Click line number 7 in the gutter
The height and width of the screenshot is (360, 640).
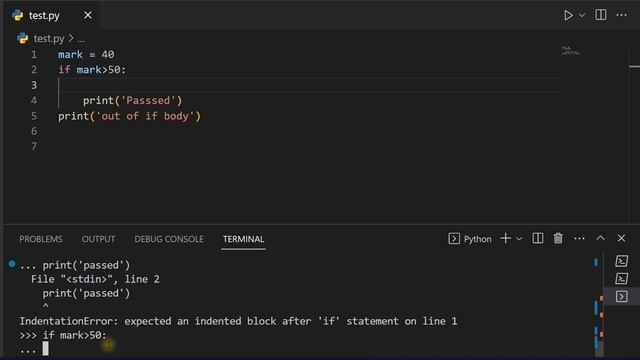coord(34,147)
